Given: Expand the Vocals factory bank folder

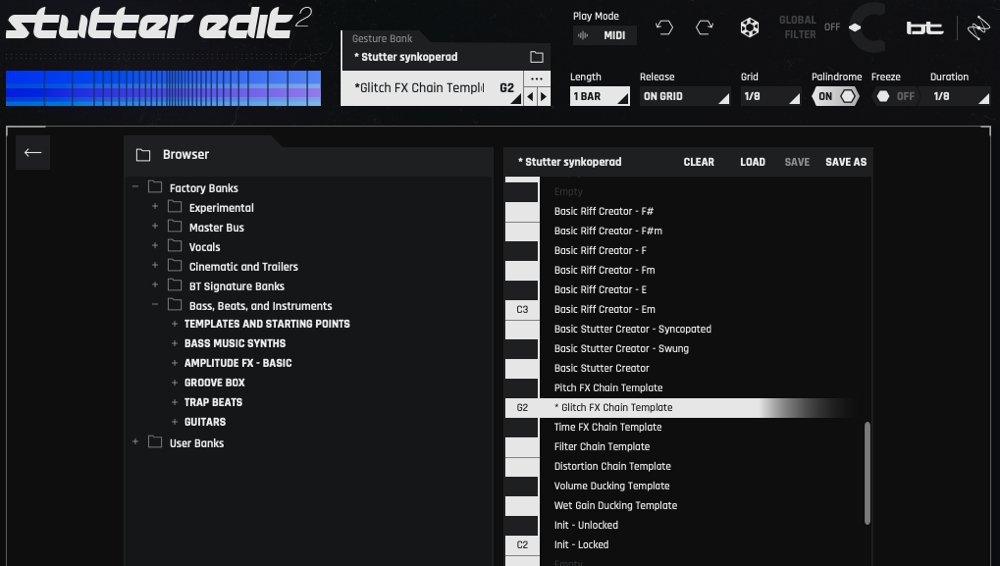Looking at the screenshot, I should (x=155, y=247).
